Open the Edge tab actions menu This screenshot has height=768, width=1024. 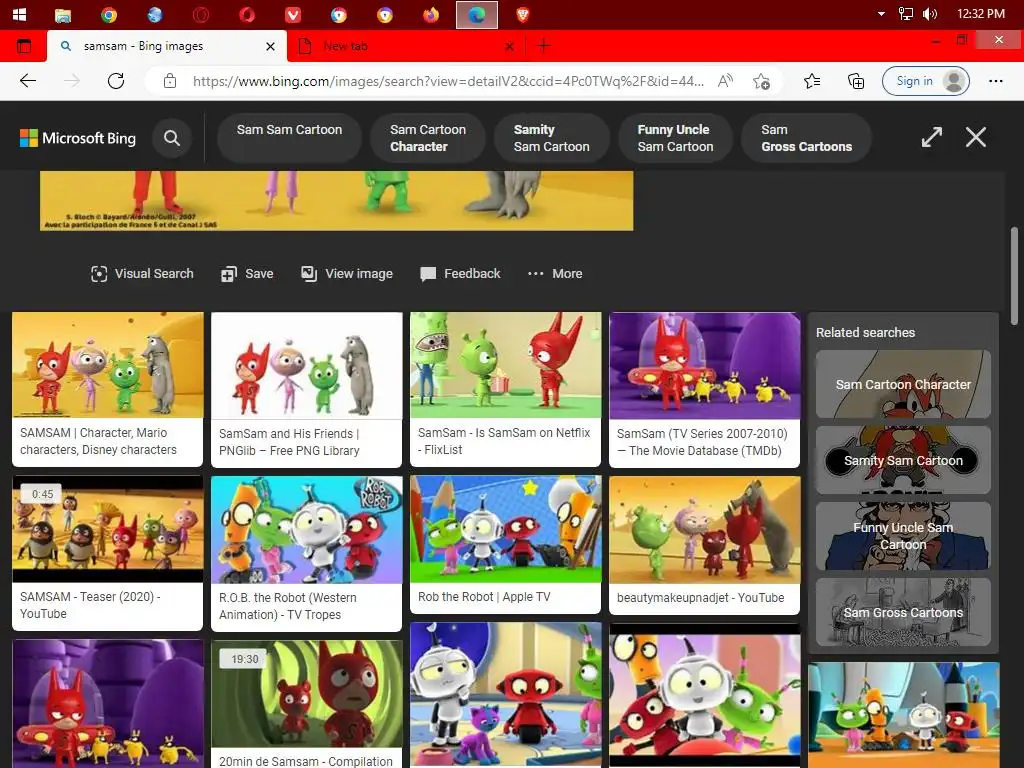(24, 46)
